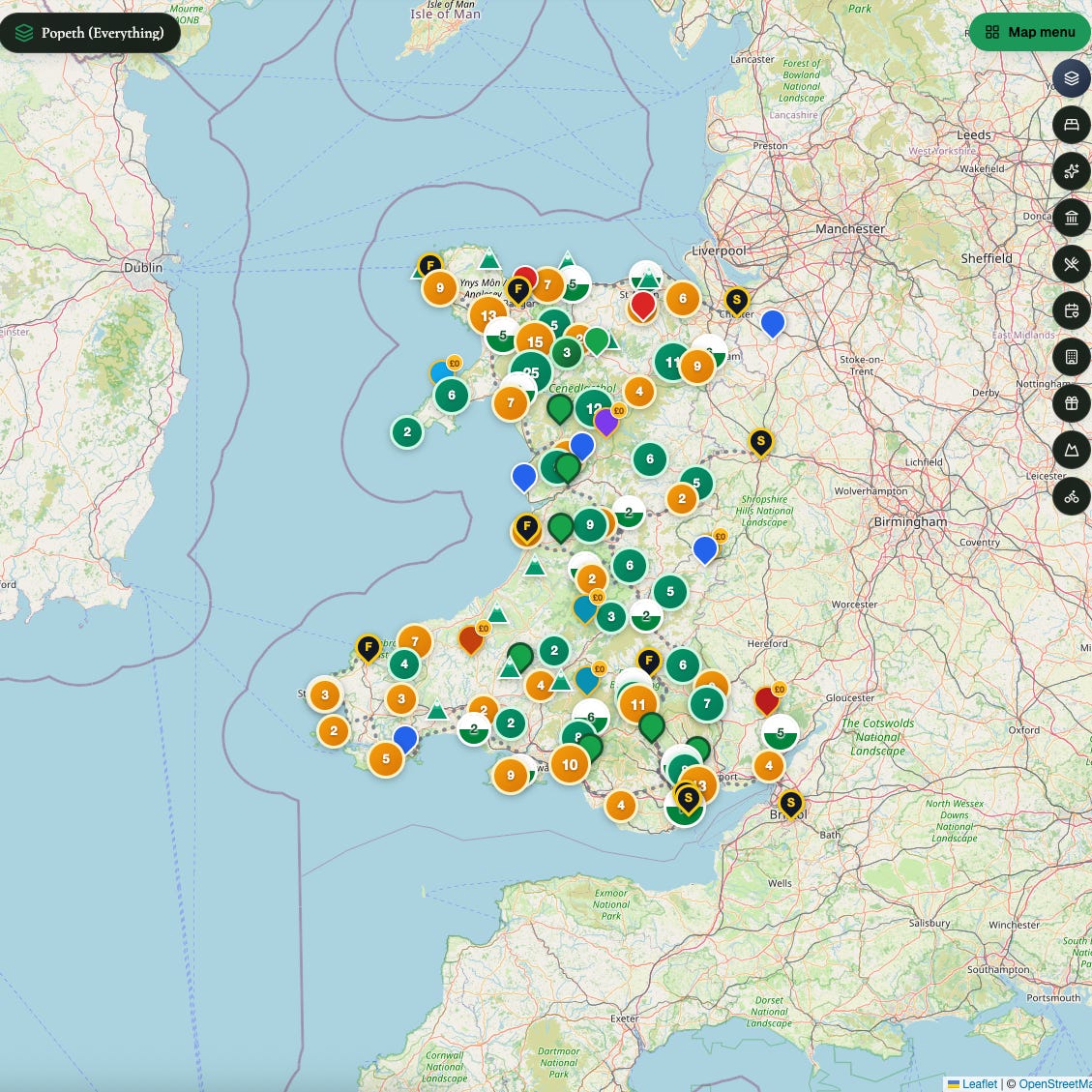This screenshot has width=1092, height=1092.
Task: Select the F marker near Bangor
Action: [517, 290]
